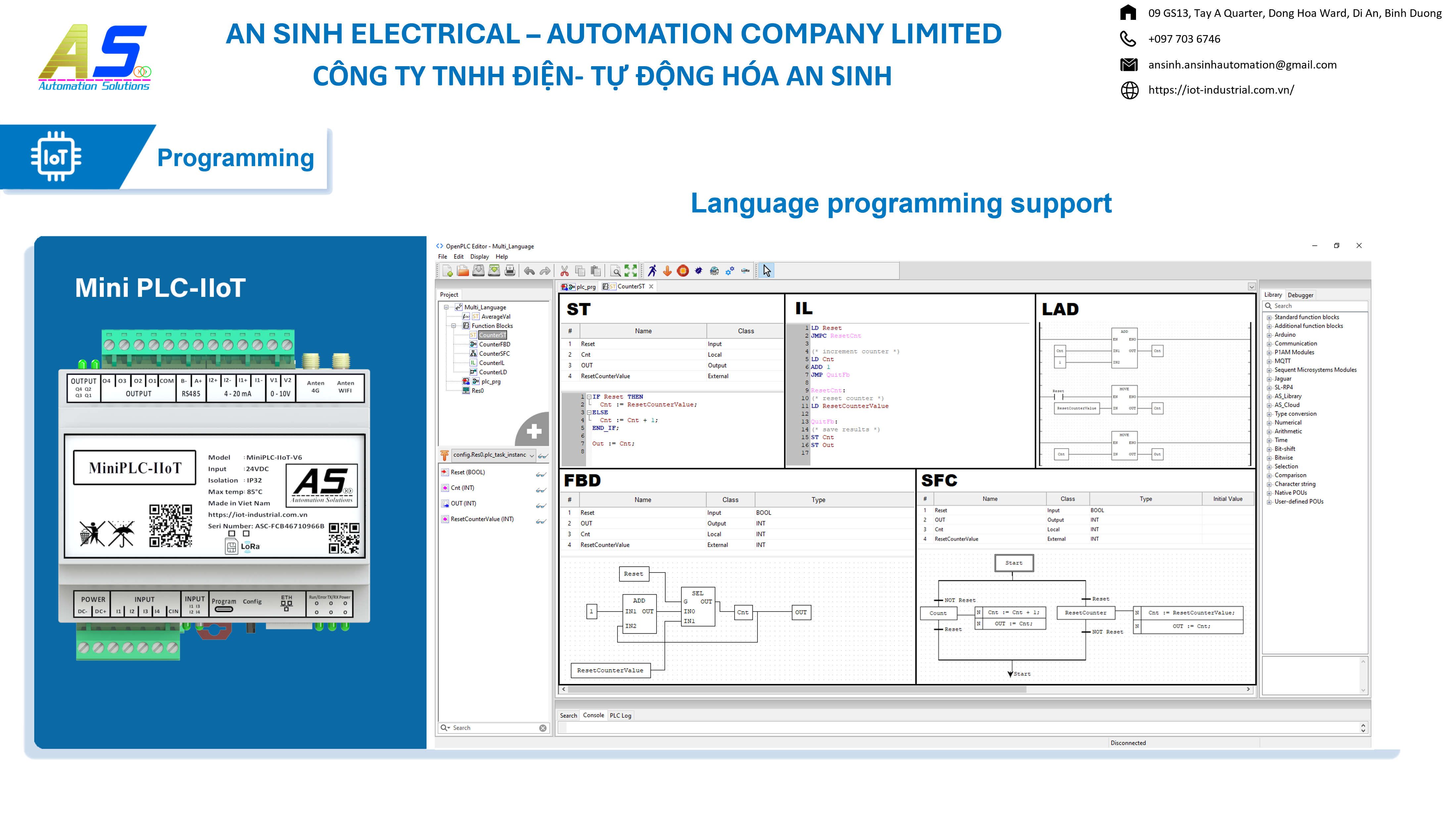This screenshot has height=819, width=1456.
Task: Click the ansinh.ansinhautomation@gmail.com email address
Action: pos(1242,65)
